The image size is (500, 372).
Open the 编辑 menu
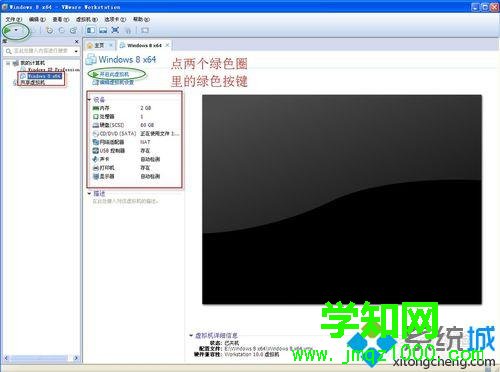pyautogui.click(x=37, y=19)
